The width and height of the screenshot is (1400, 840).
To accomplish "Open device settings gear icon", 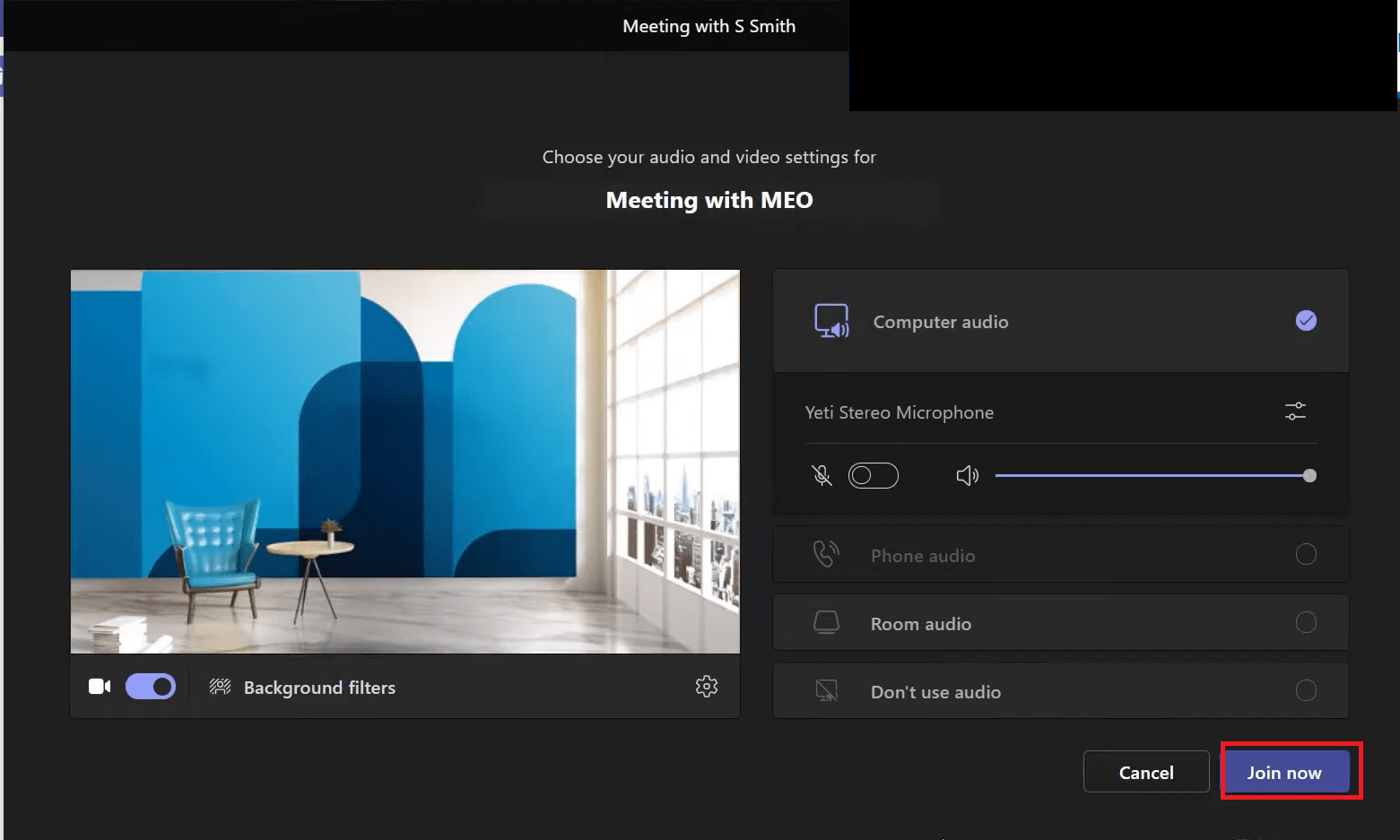I will [x=707, y=687].
